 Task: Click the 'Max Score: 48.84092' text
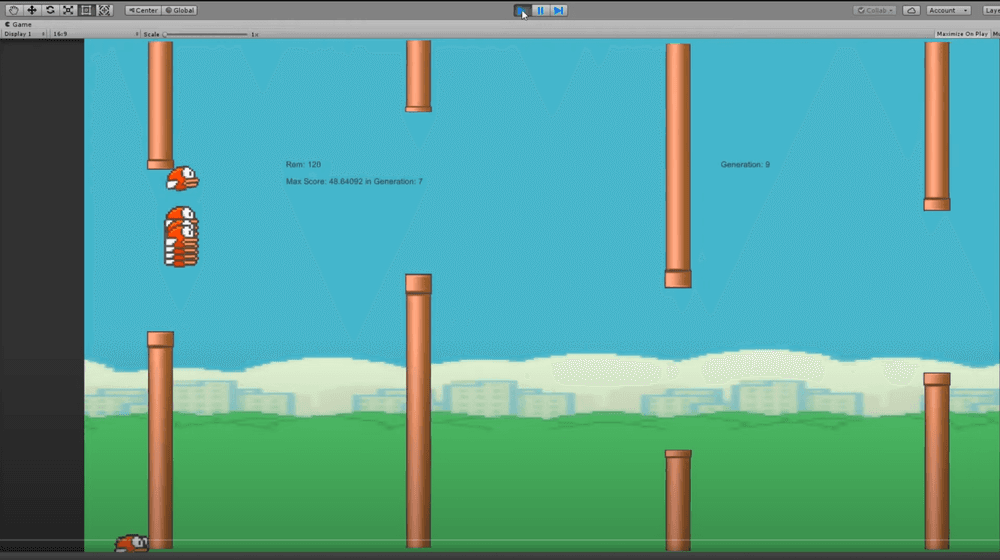[x=325, y=182]
